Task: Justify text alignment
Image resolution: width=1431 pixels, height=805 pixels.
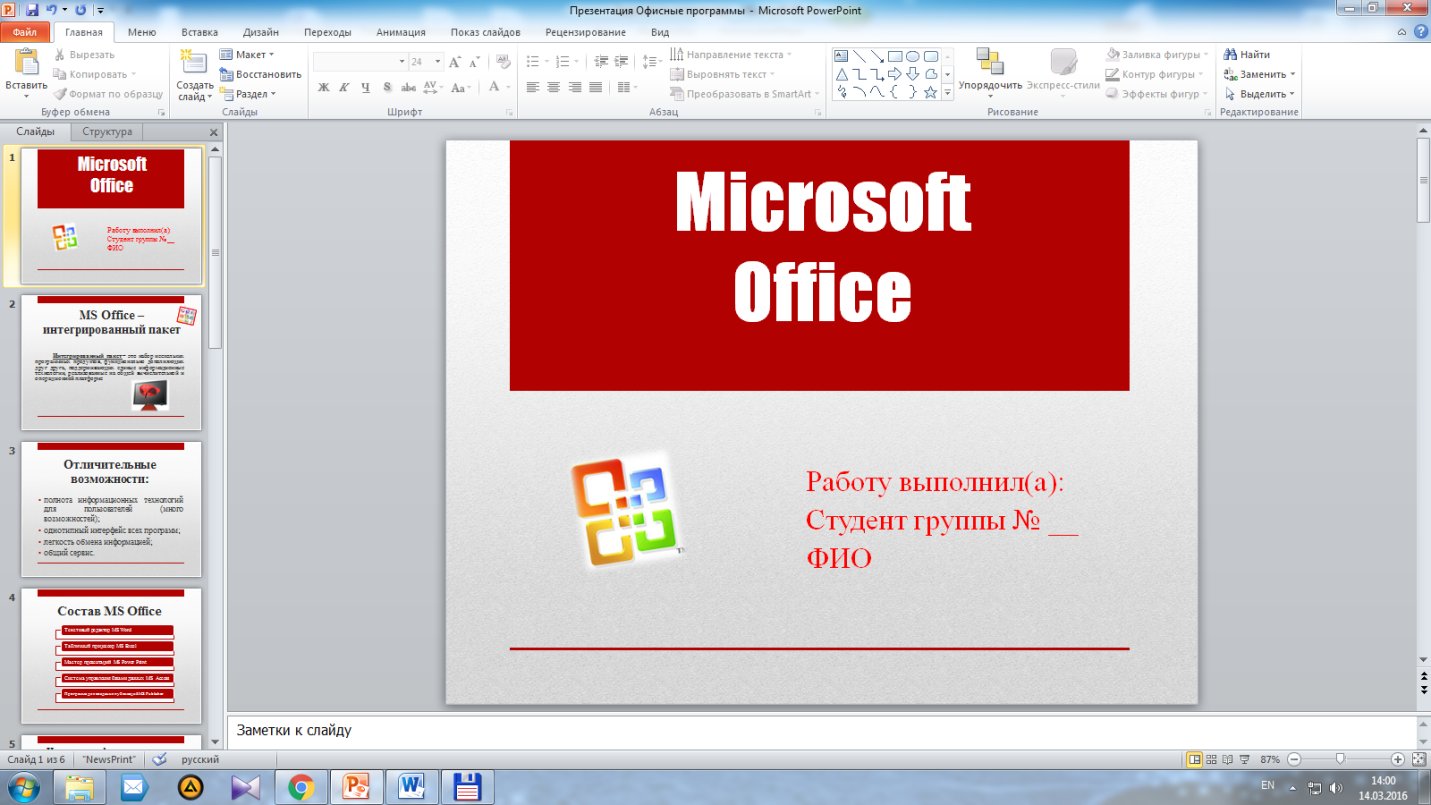Action: click(596, 88)
